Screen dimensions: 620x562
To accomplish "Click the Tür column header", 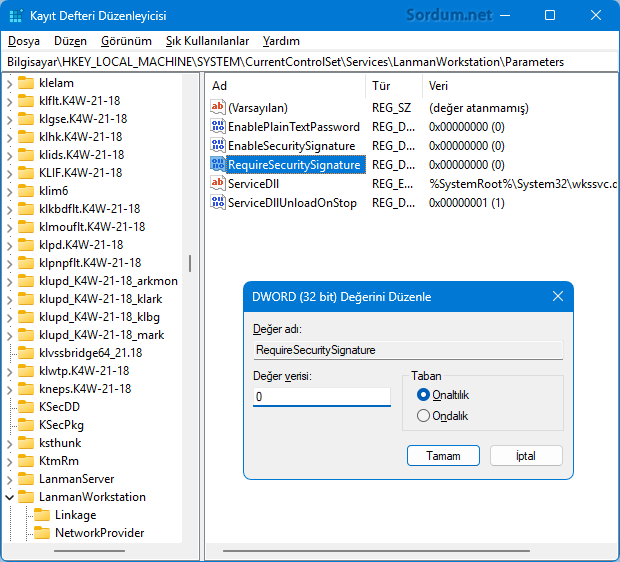I will tap(394, 85).
